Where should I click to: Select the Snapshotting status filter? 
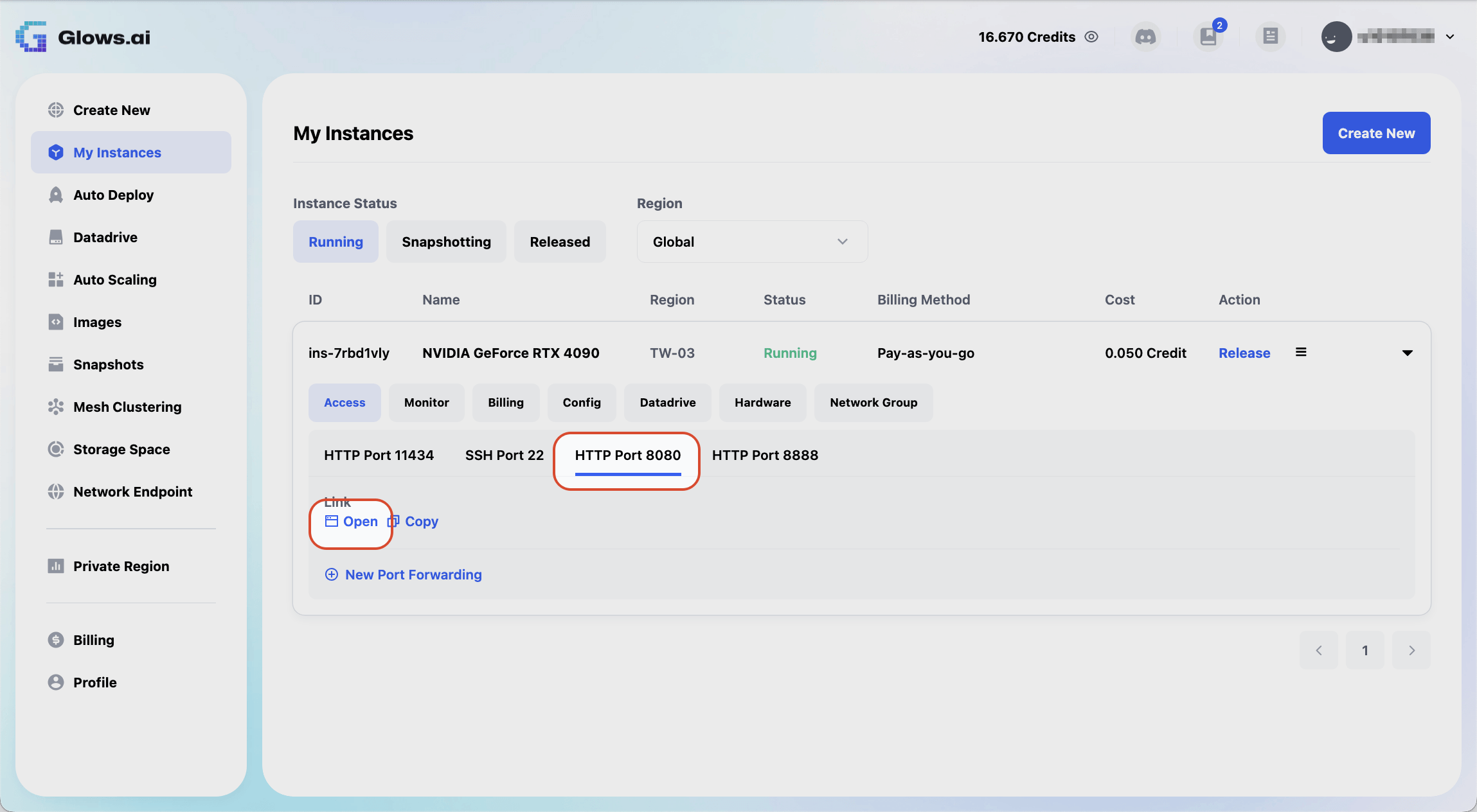point(446,242)
